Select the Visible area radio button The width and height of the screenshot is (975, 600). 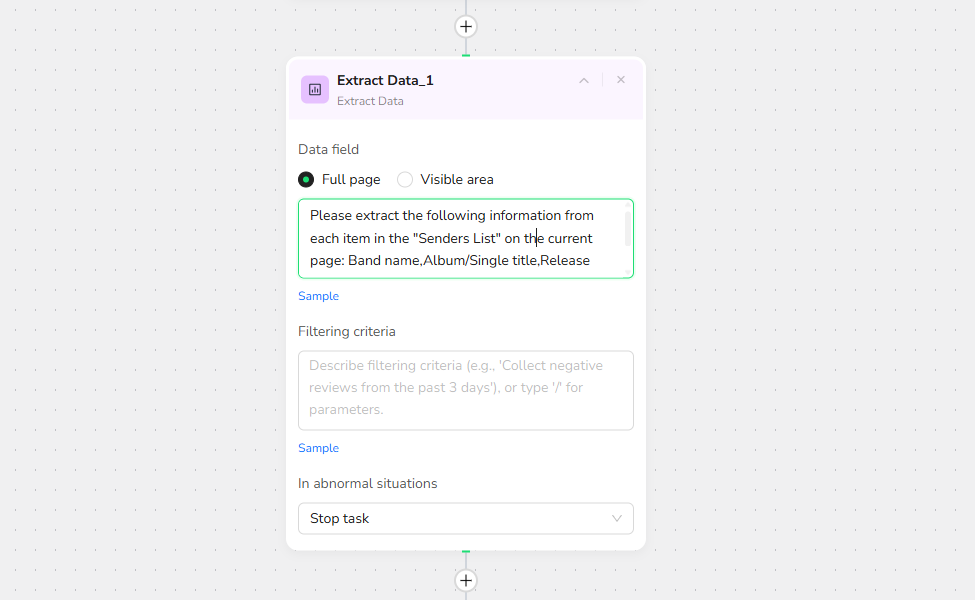[405, 180]
